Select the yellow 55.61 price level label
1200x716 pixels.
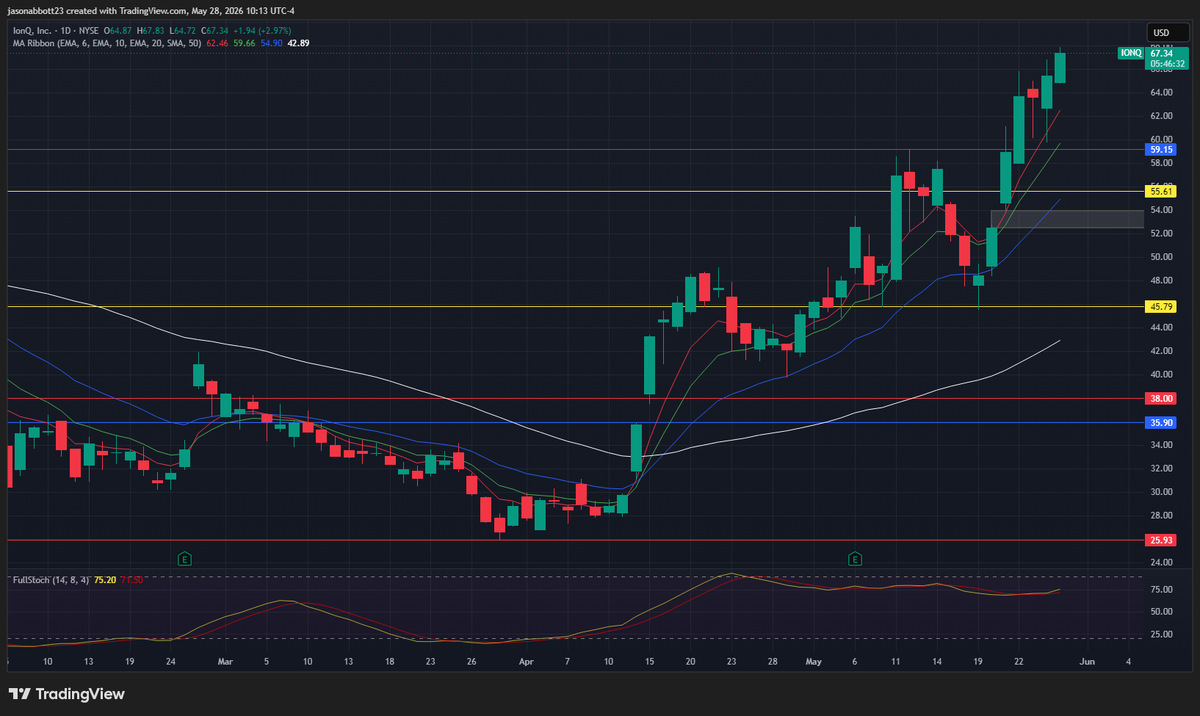coord(1161,191)
